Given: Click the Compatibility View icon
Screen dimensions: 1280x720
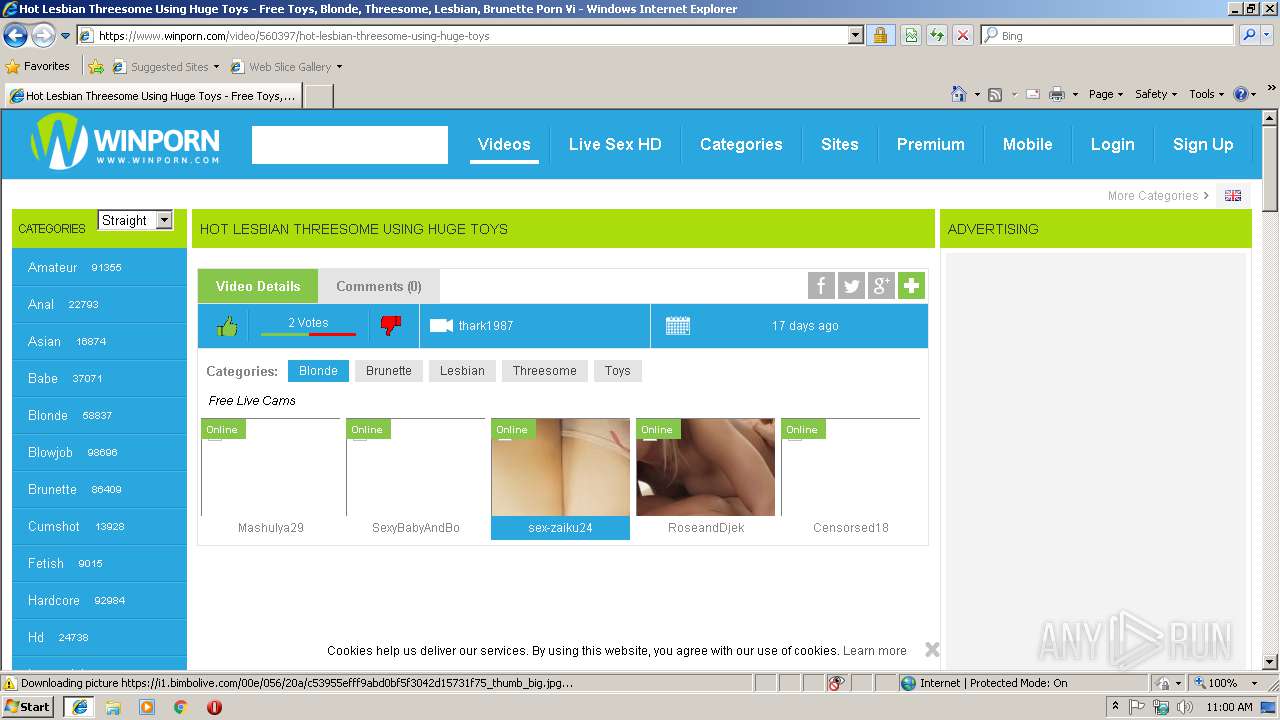Looking at the screenshot, I should pyautogui.click(x=911, y=35).
